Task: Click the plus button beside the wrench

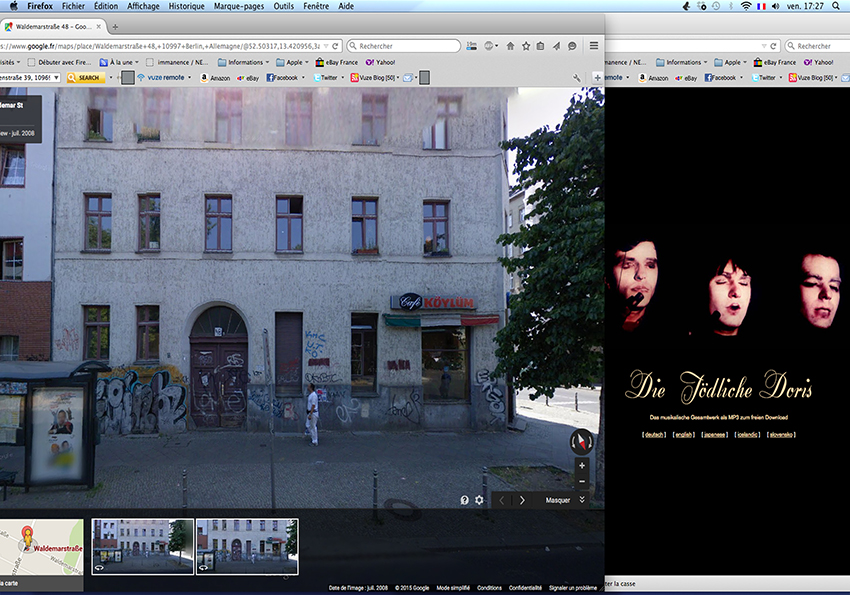Action: (597, 78)
